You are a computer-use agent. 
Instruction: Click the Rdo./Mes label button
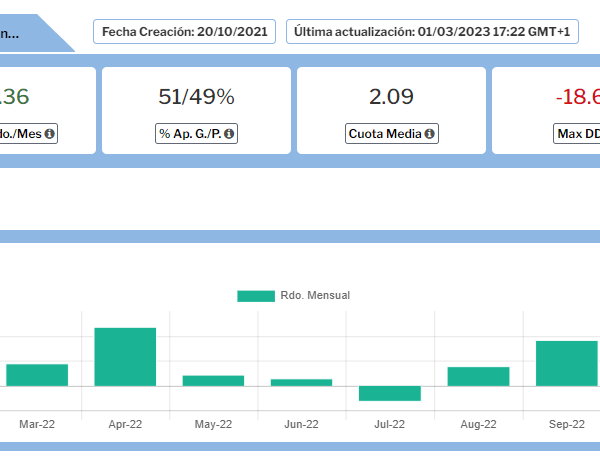29,134
